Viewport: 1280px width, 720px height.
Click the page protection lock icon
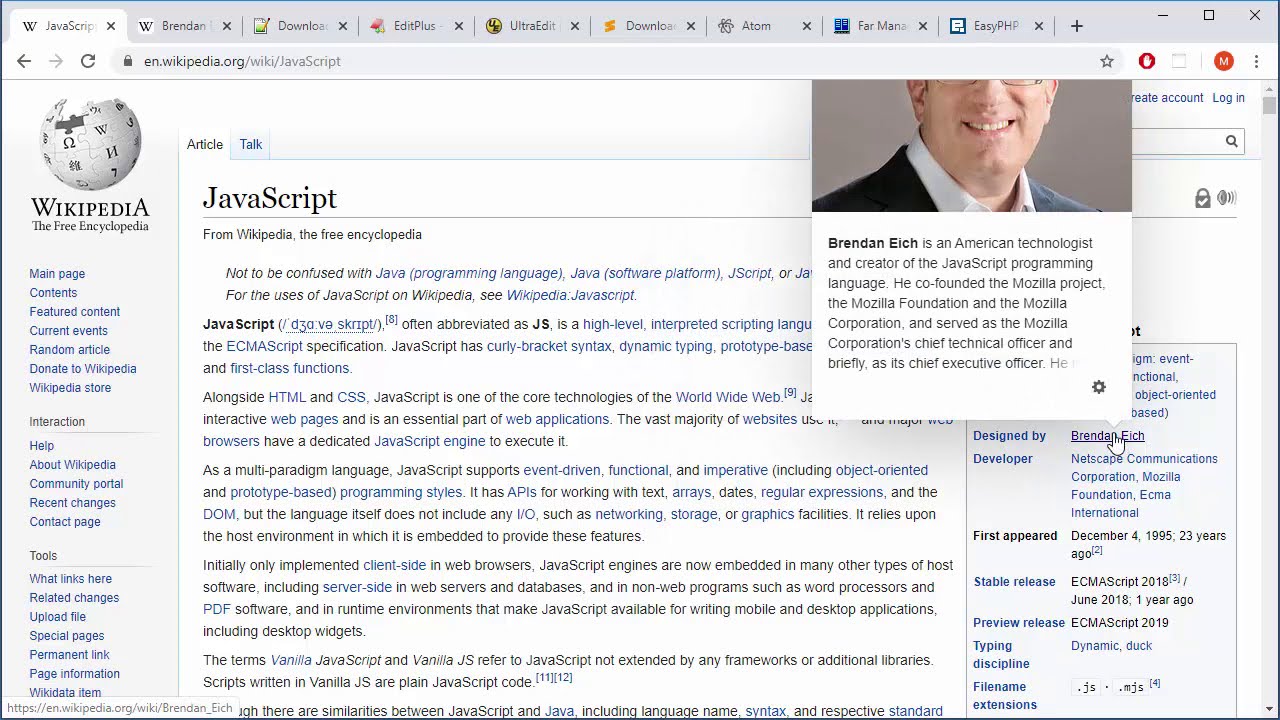pyautogui.click(x=1203, y=198)
